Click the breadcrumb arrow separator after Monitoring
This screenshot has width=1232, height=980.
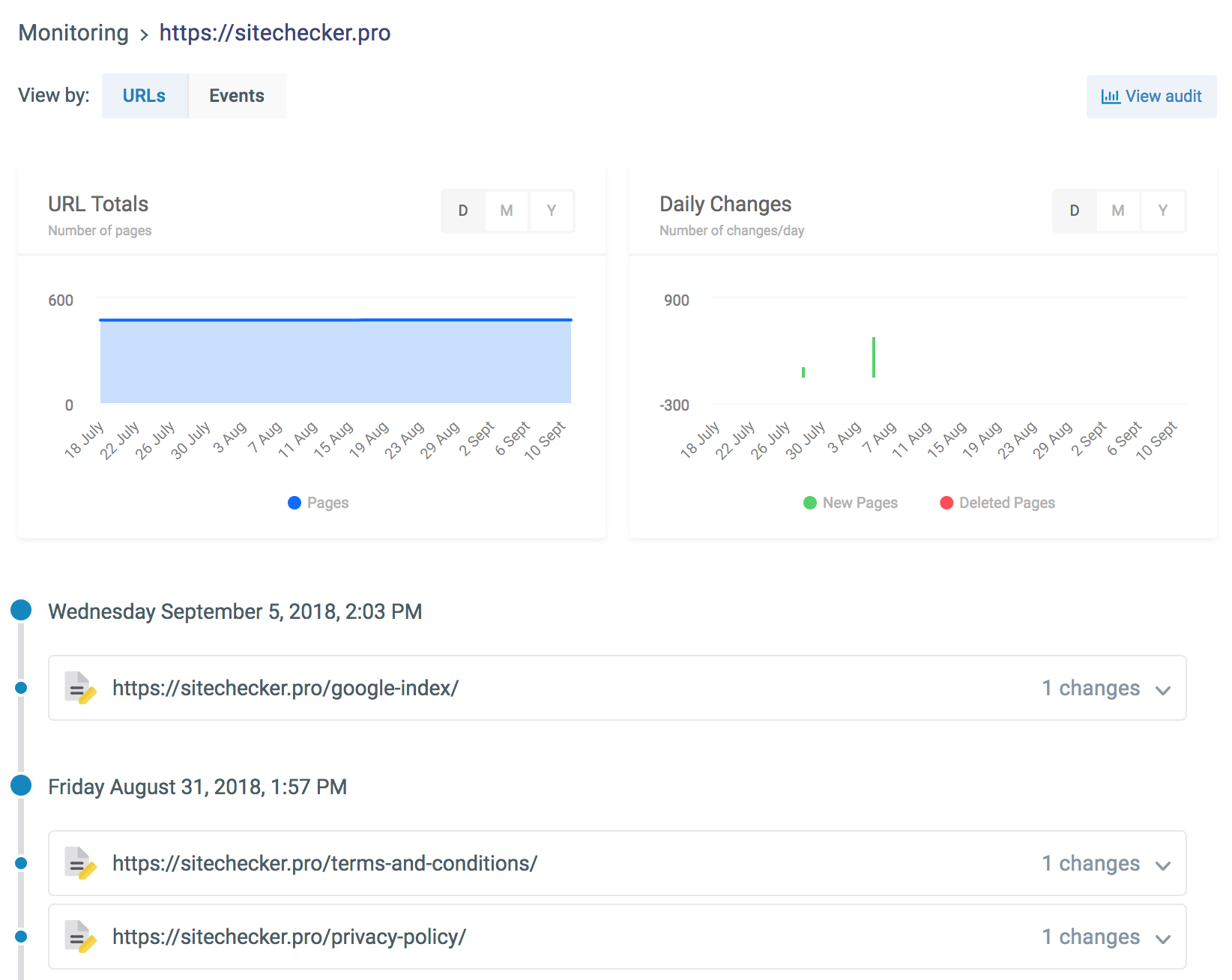pyautogui.click(x=144, y=34)
